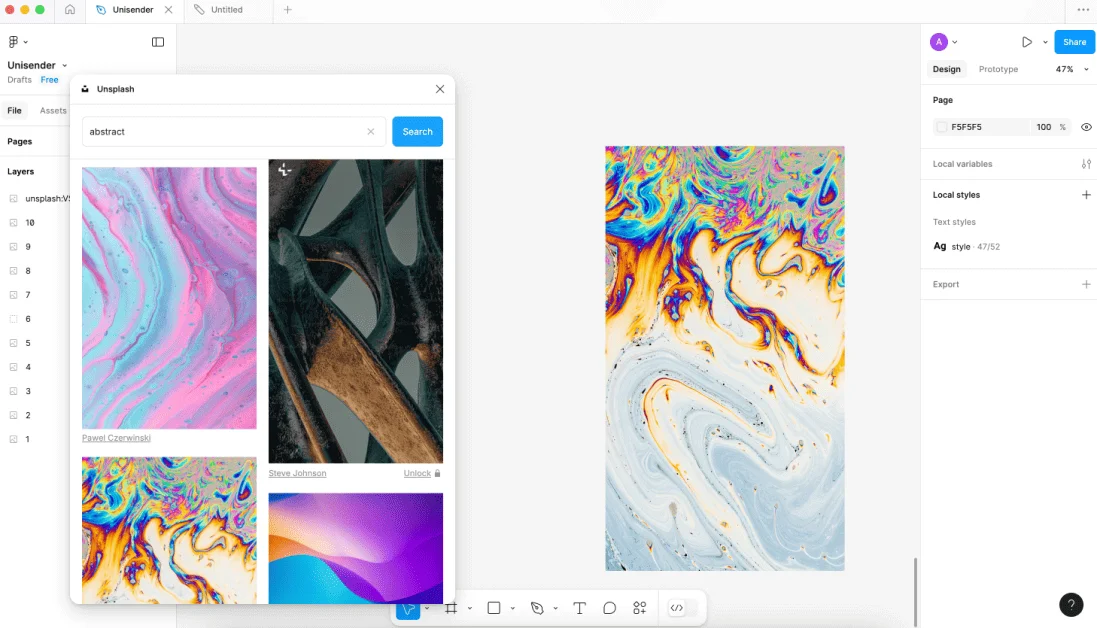Viewport: 1097px width, 628px height.
Task: Select the Frame tool
Action: 451,608
